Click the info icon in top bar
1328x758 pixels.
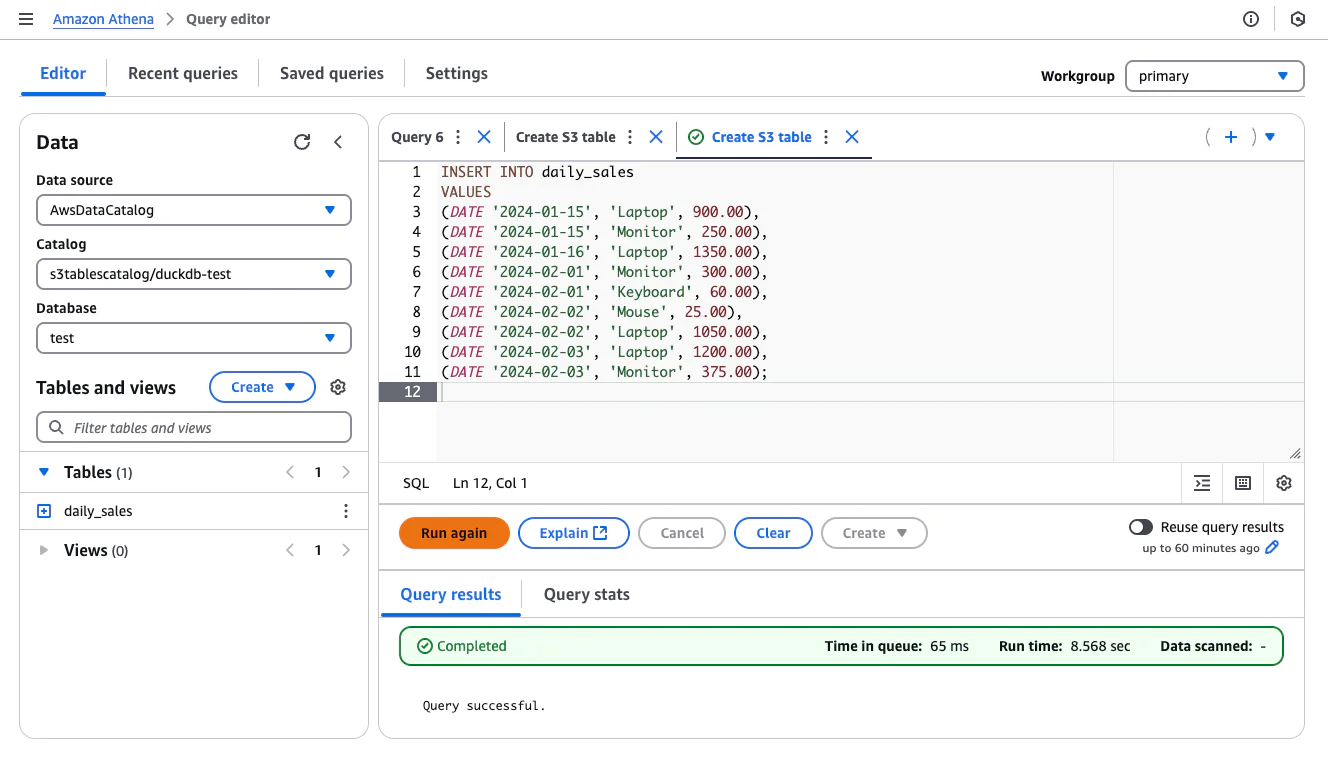click(x=1251, y=19)
